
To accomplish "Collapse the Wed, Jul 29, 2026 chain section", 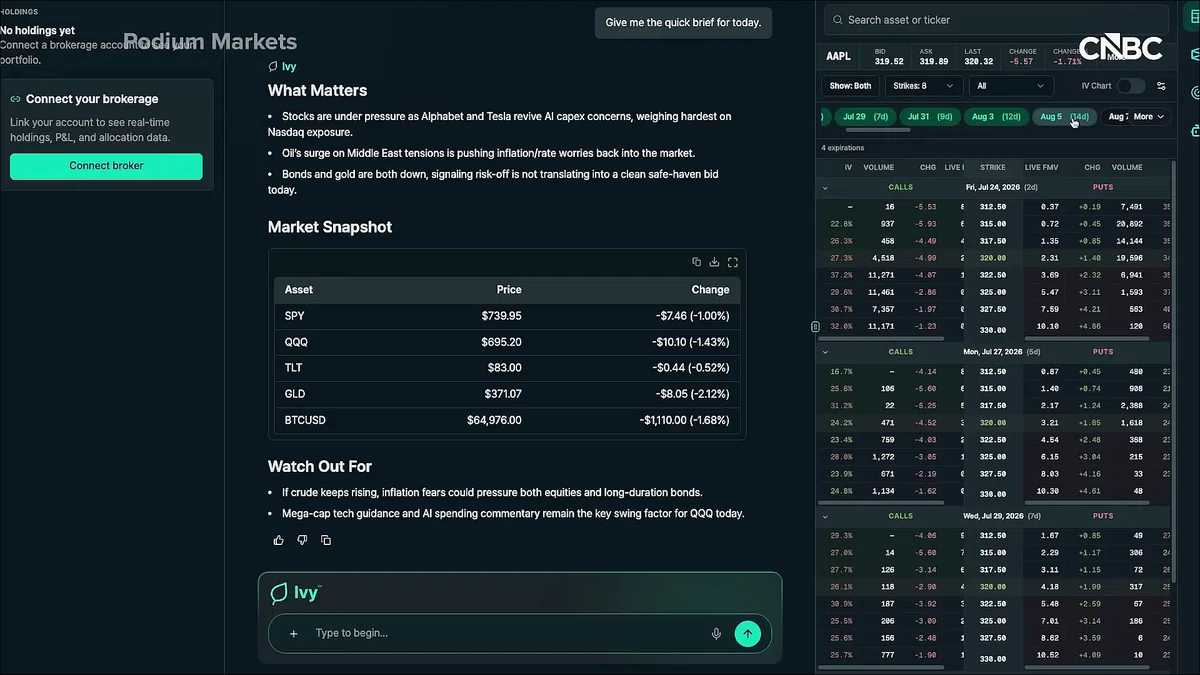I will point(825,517).
